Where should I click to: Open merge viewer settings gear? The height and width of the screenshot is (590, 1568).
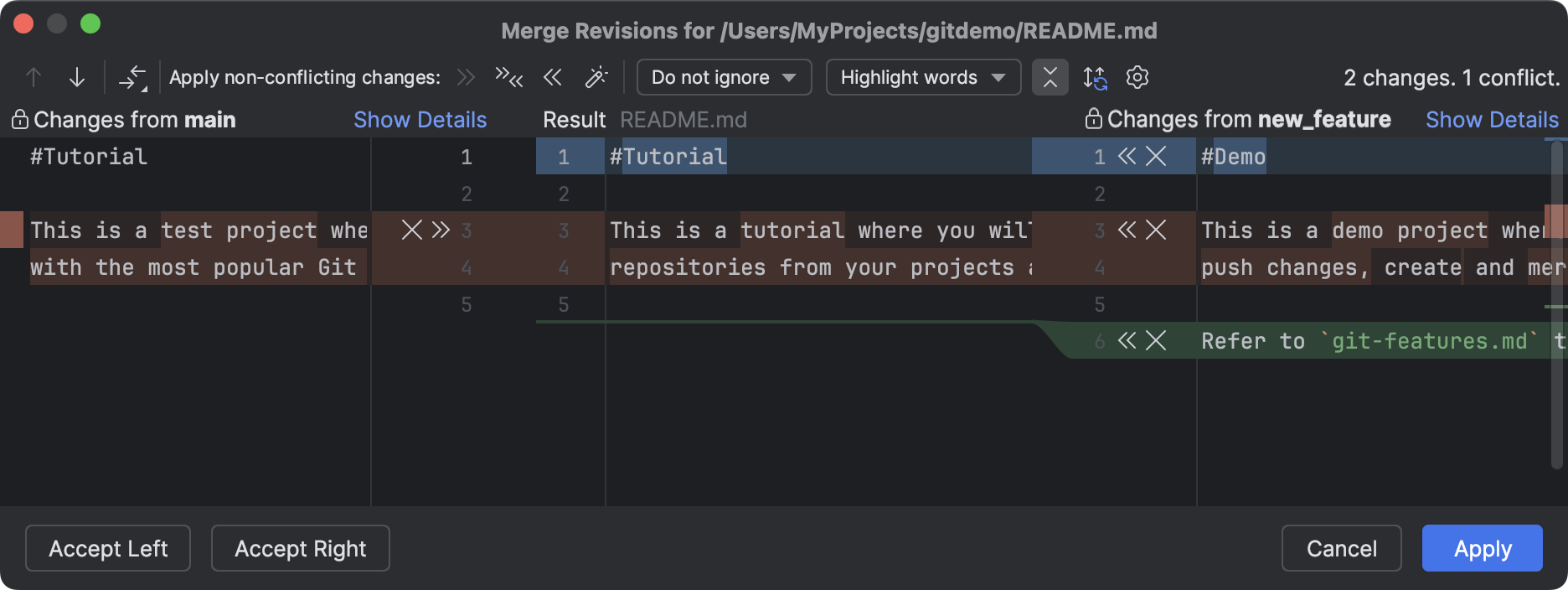click(x=1137, y=78)
